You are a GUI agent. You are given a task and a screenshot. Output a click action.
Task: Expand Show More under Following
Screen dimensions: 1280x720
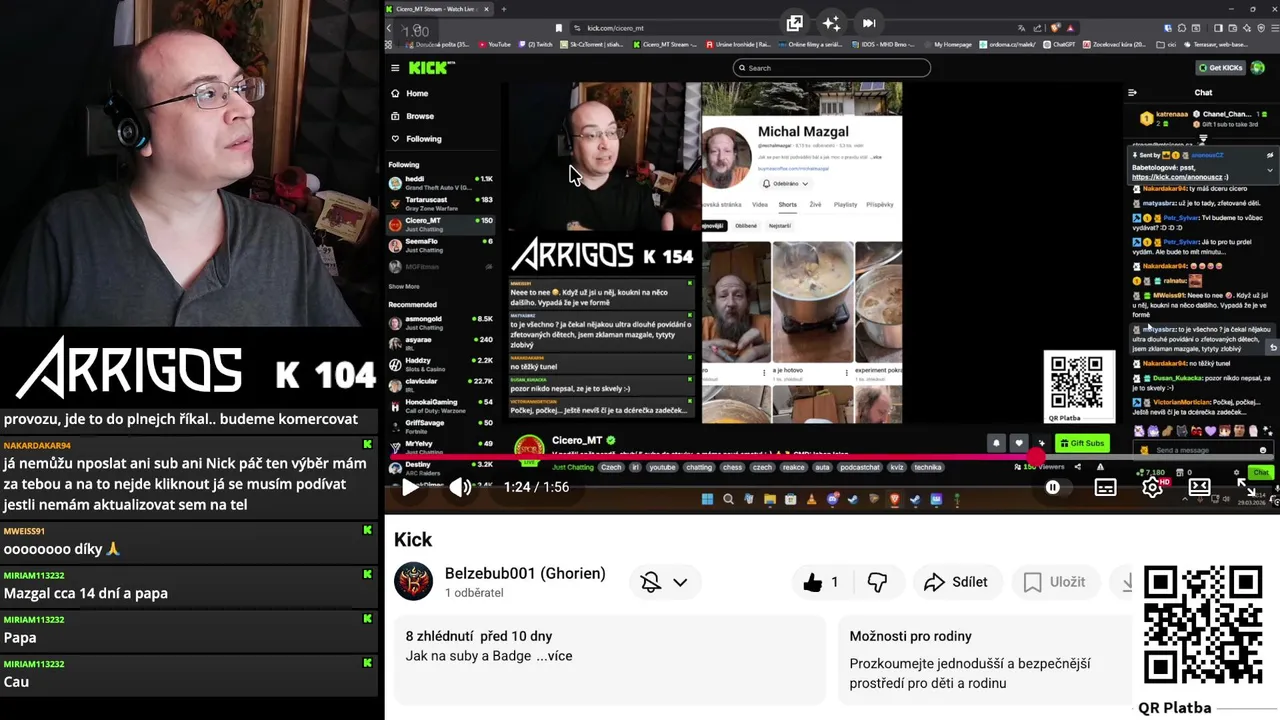point(404,287)
